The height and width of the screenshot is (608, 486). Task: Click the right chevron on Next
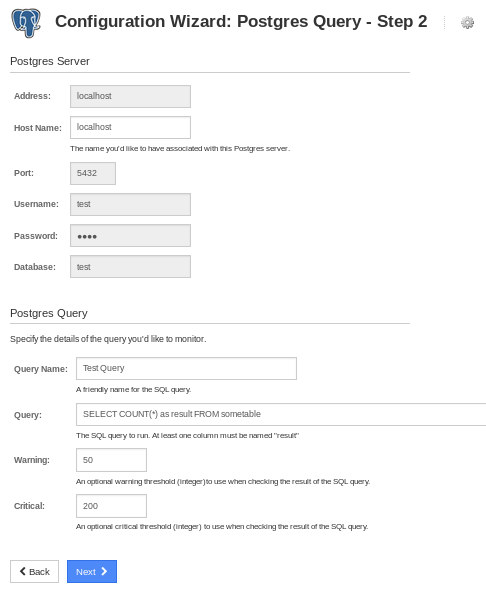point(104,571)
